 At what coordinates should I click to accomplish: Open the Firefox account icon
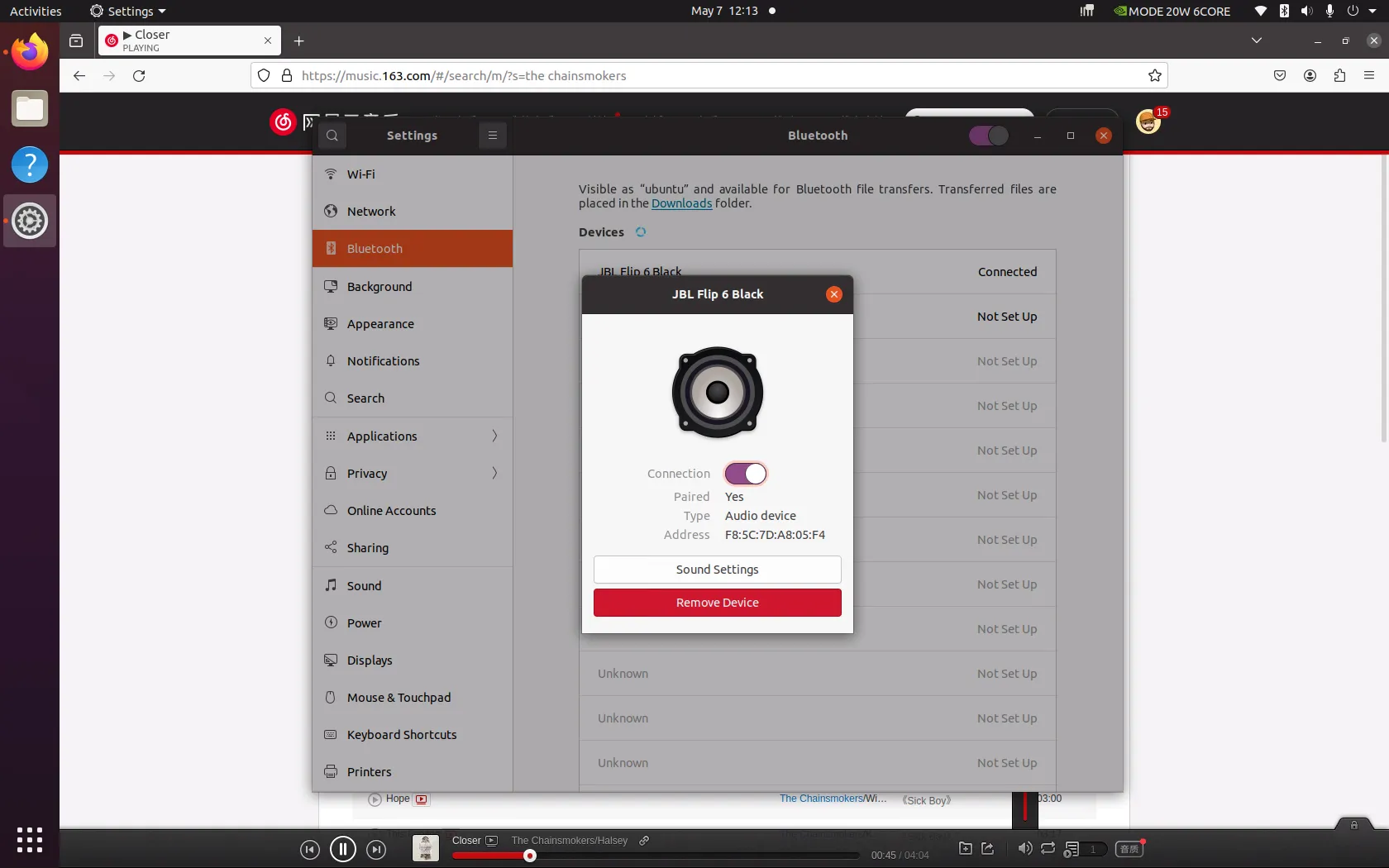[1310, 76]
